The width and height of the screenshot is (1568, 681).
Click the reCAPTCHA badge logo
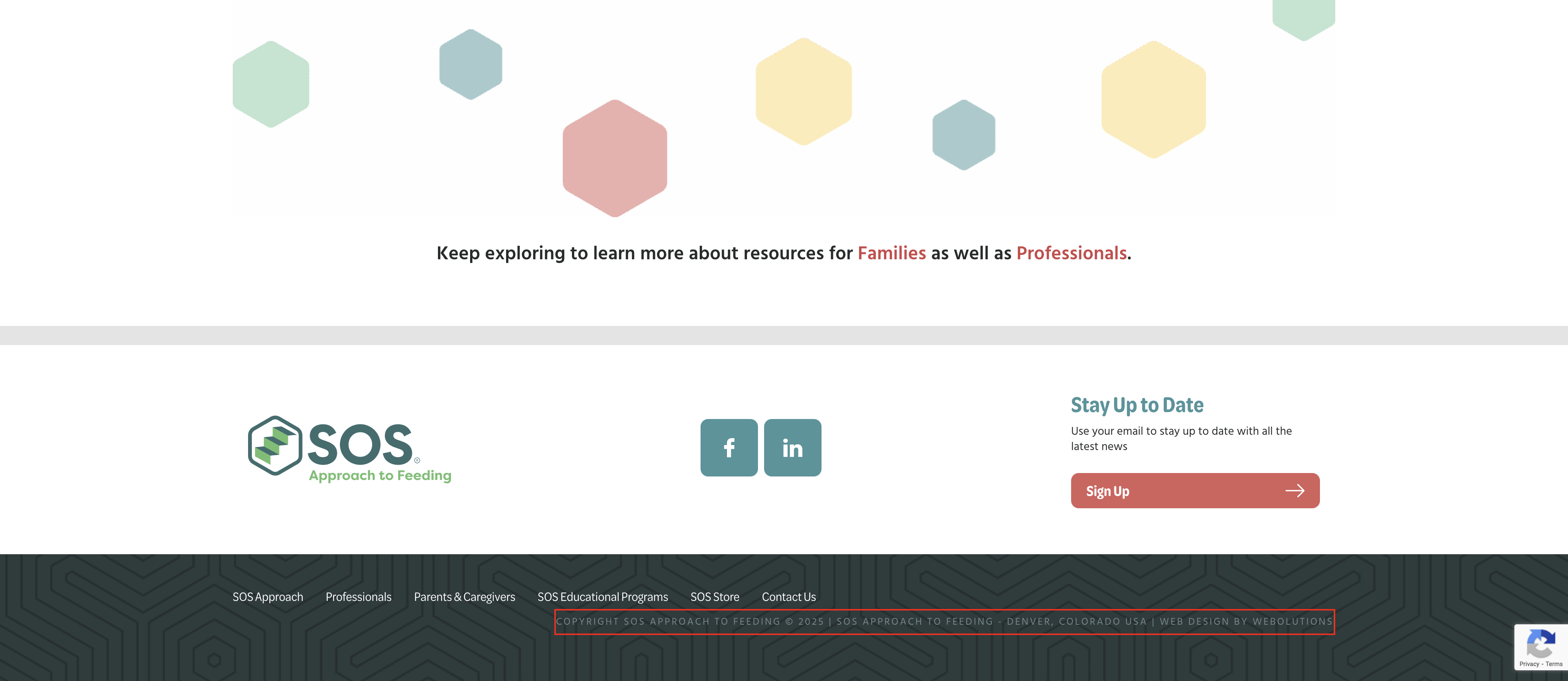point(1540,644)
